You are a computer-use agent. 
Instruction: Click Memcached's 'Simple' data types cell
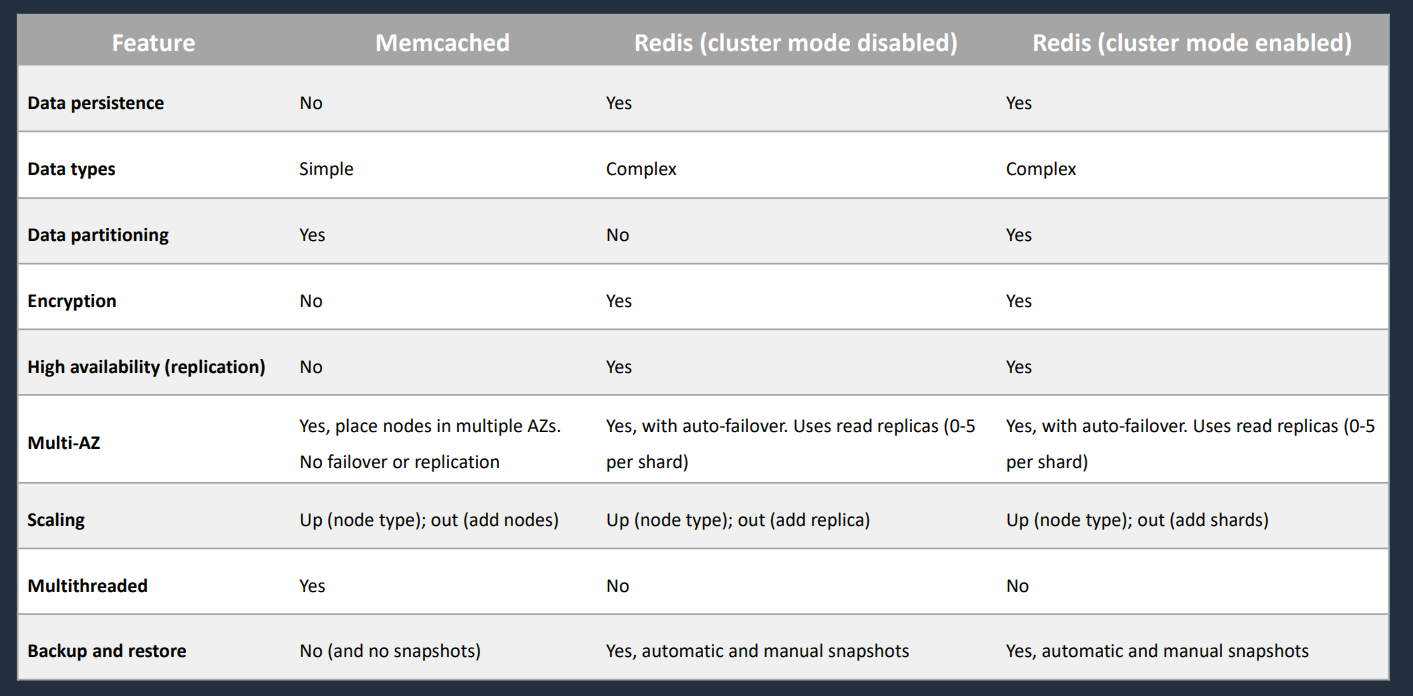[326, 169]
